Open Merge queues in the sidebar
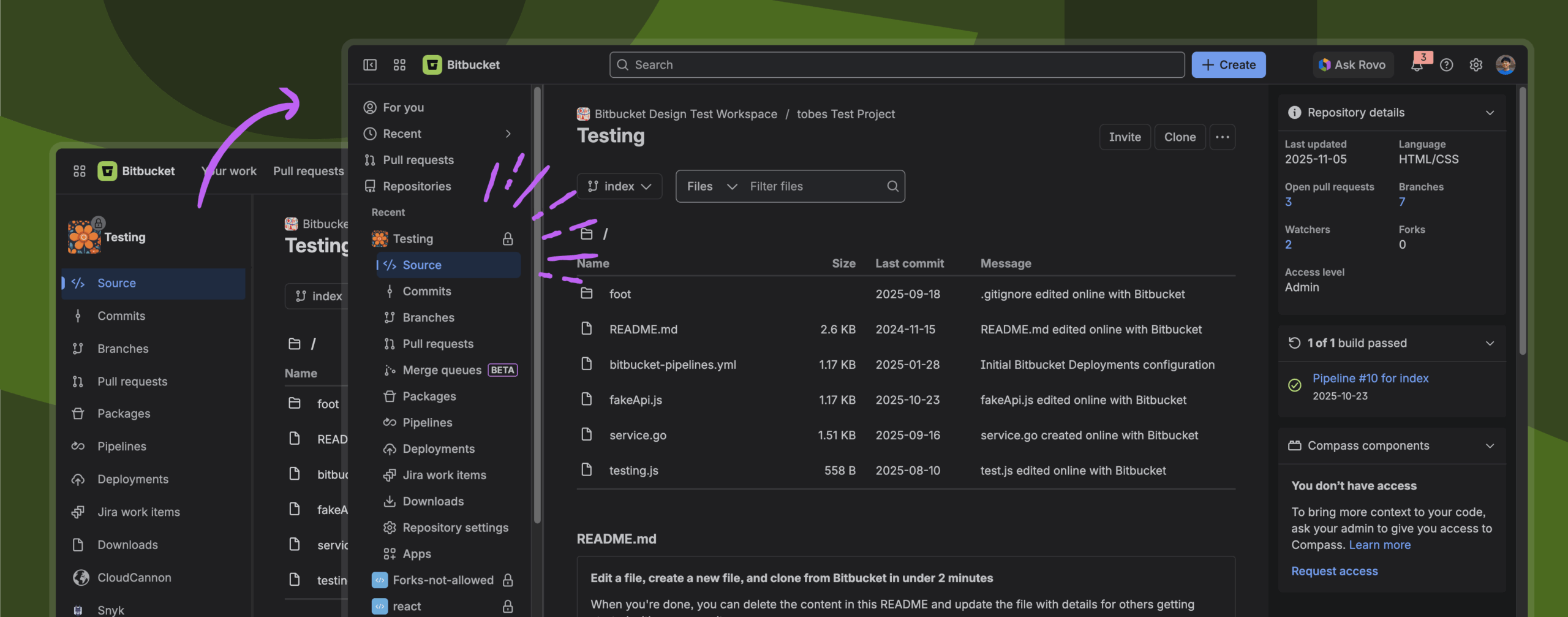Viewport: 1568px width, 617px height. (442, 370)
